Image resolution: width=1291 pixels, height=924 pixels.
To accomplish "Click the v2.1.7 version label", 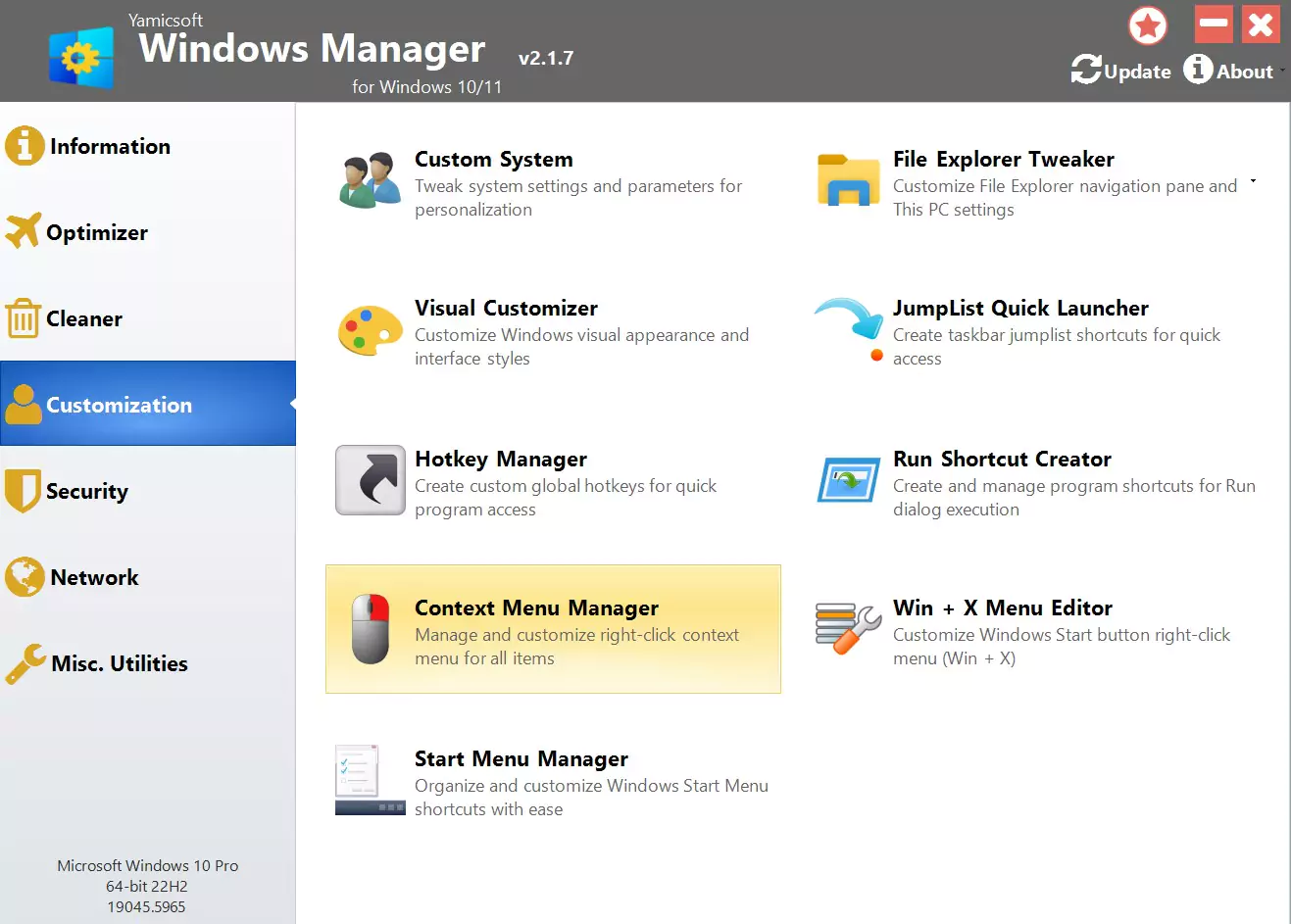I will pyautogui.click(x=546, y=58).
